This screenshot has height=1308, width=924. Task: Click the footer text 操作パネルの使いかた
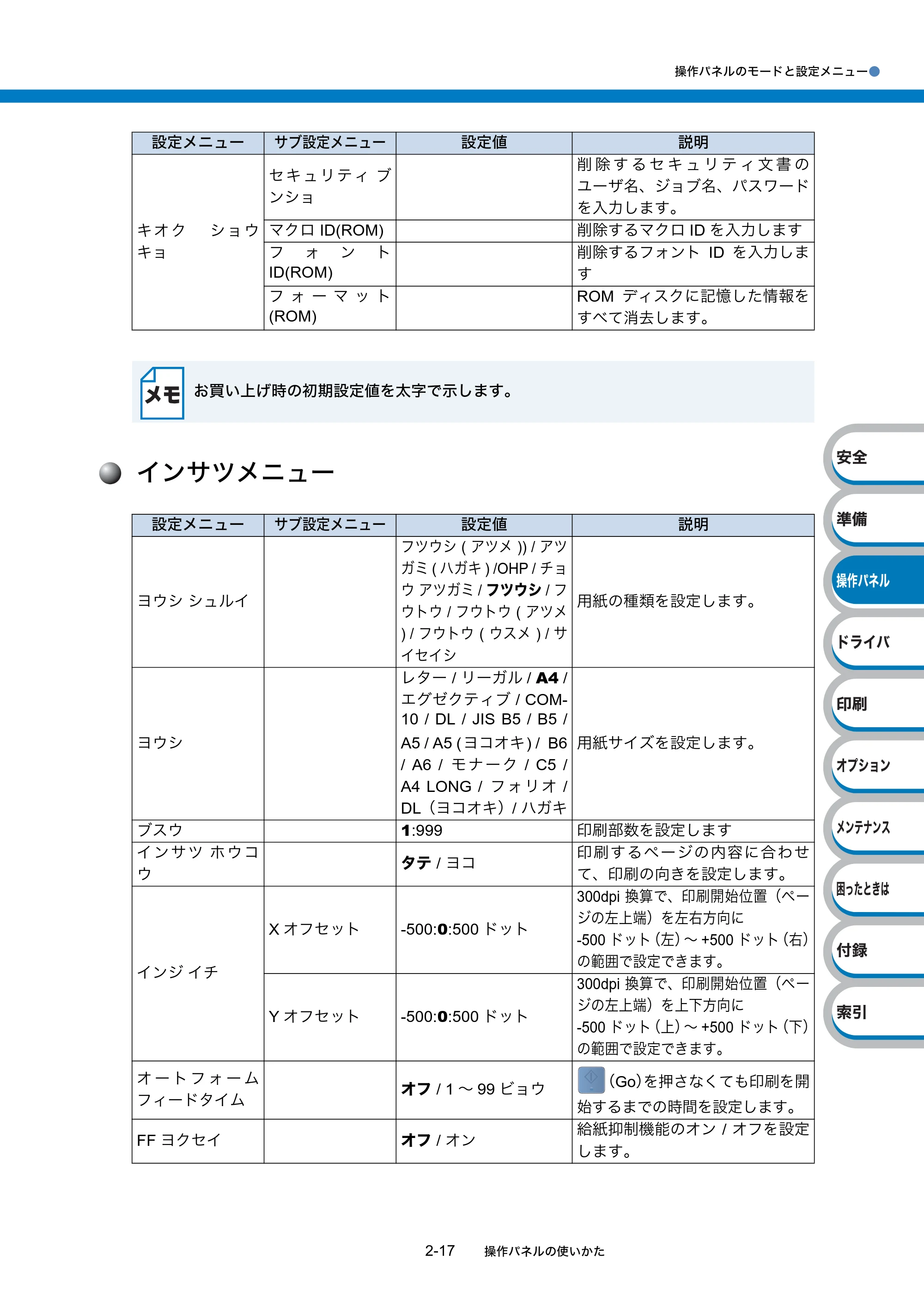coord(545,1251)
